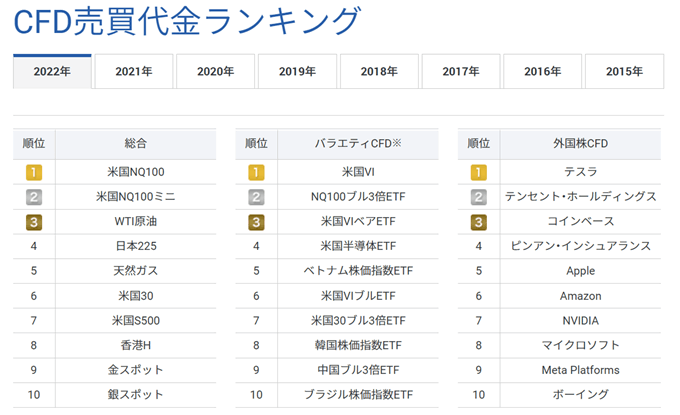Click the 金スポット entry
The height and width of the screenshot is (415, 680).
pos(136,370)
